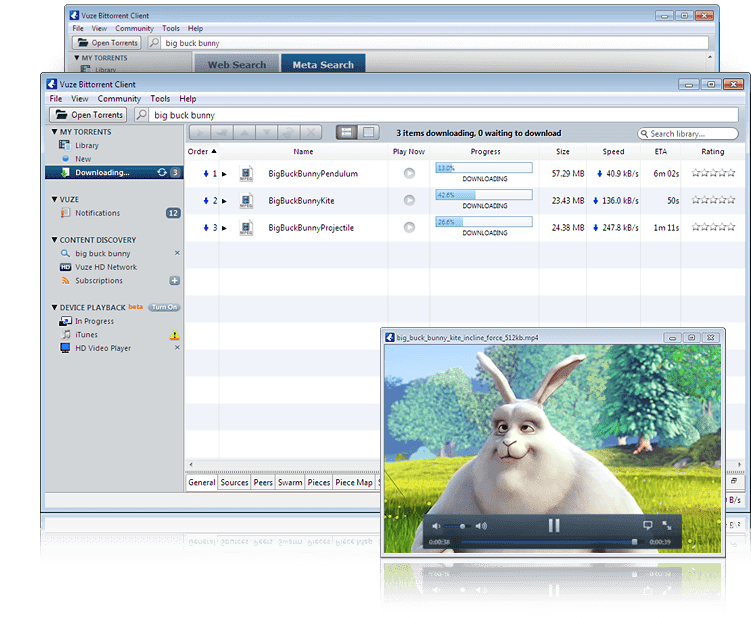Open Notifications in the sidebar
The width and height of the screenshot is (751, 622).
[97, 213]
